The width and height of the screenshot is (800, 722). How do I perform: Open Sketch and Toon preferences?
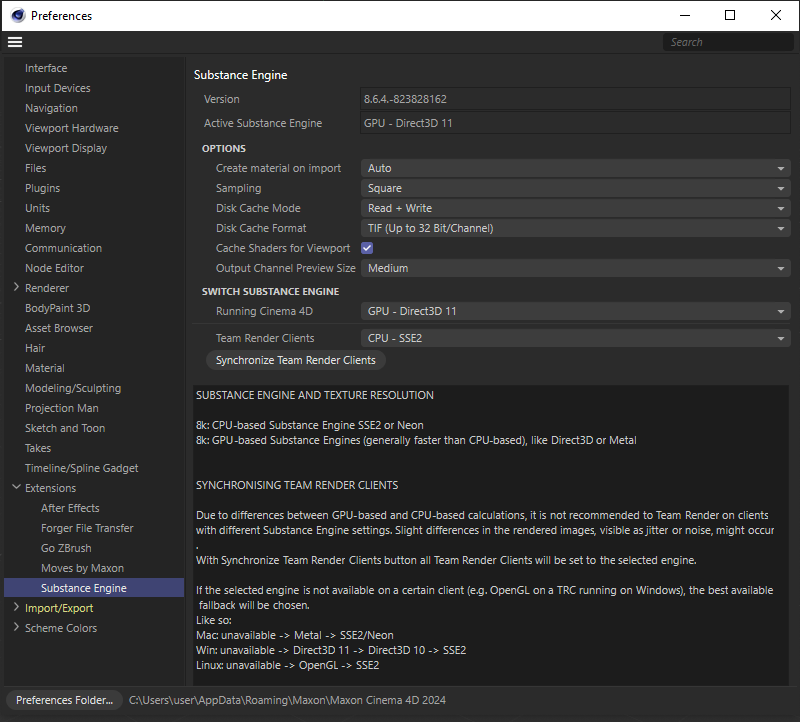(x=65, y=428)
